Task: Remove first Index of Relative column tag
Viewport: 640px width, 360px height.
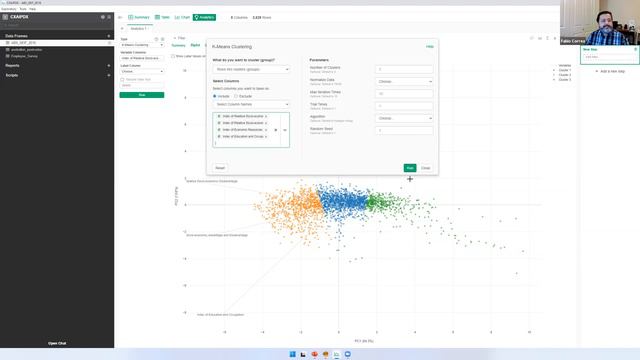Action: [266, 116]
